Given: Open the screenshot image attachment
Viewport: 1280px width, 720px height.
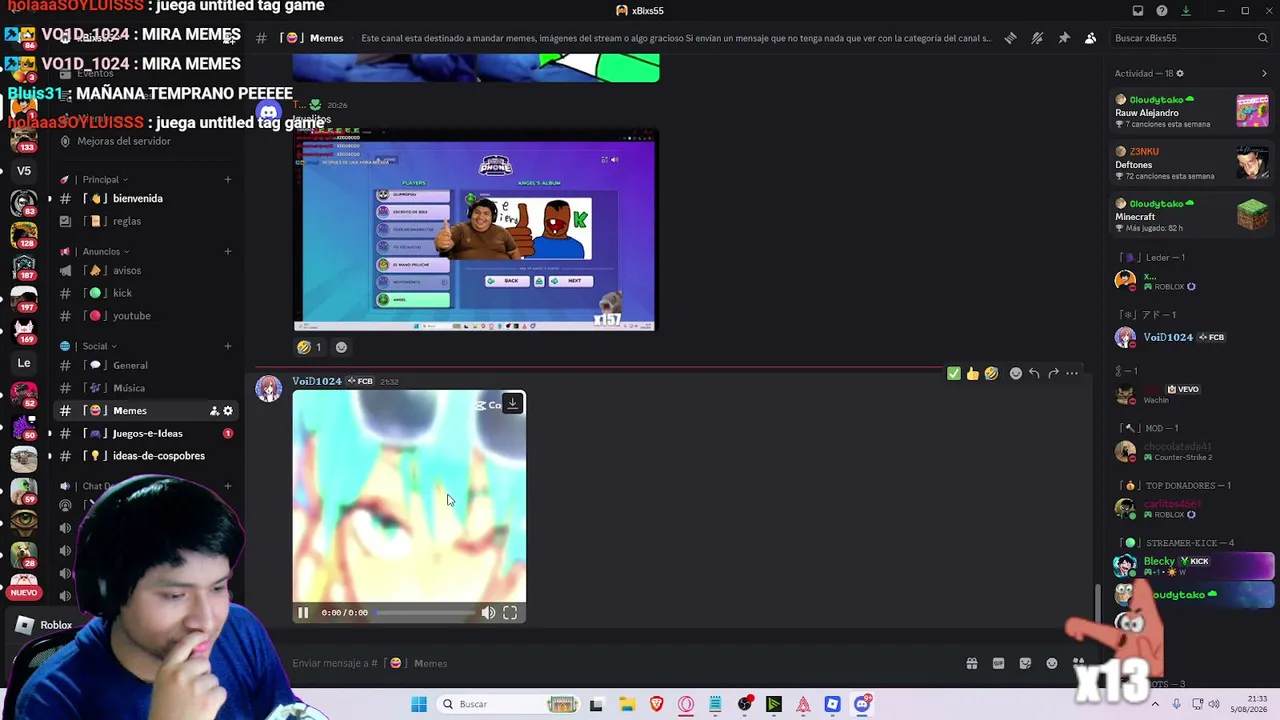Looking at the screenshot, I should pyautogui.click(x=475, y=230).
